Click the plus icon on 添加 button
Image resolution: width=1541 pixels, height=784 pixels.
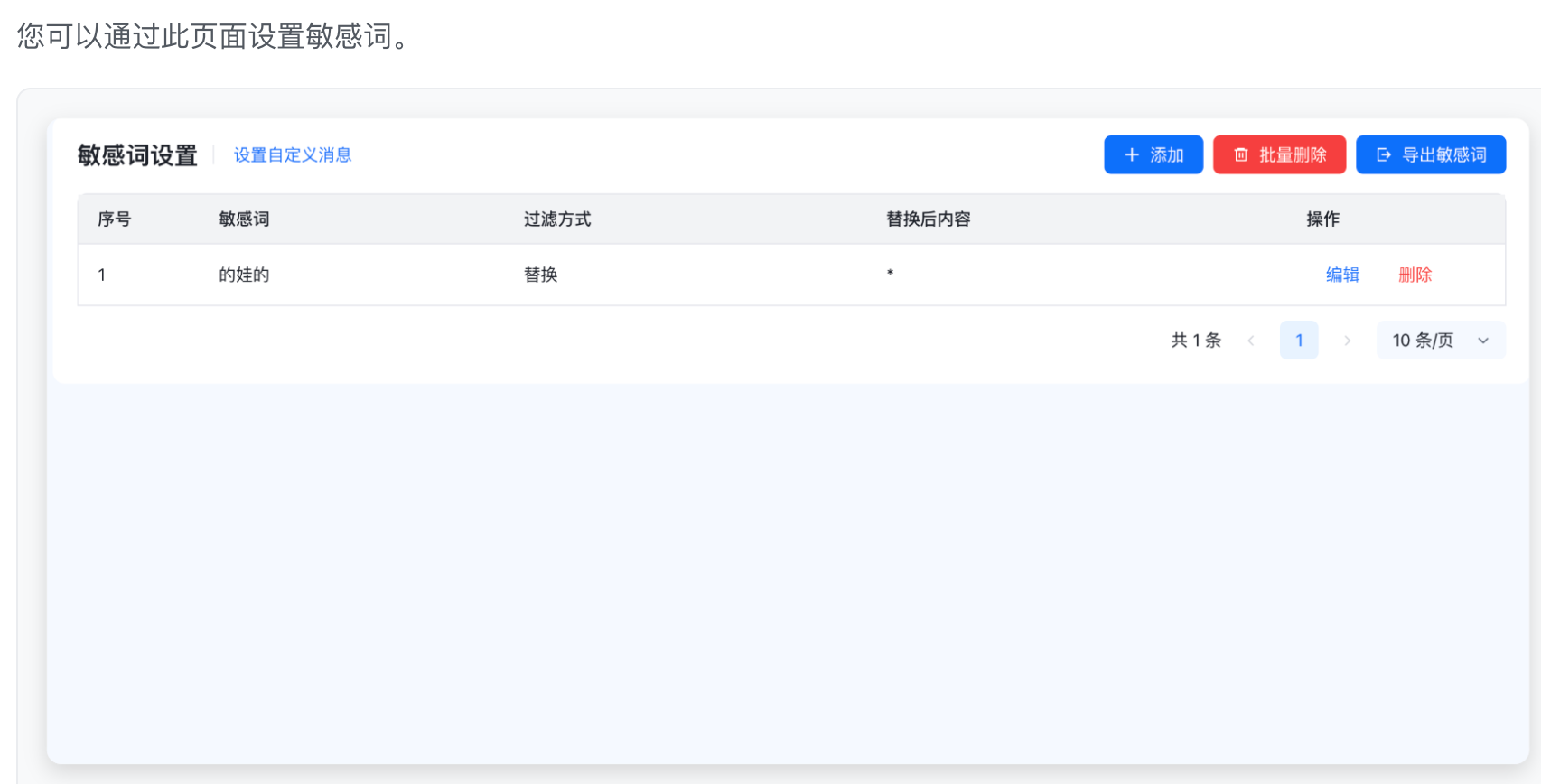point(1131,155)
